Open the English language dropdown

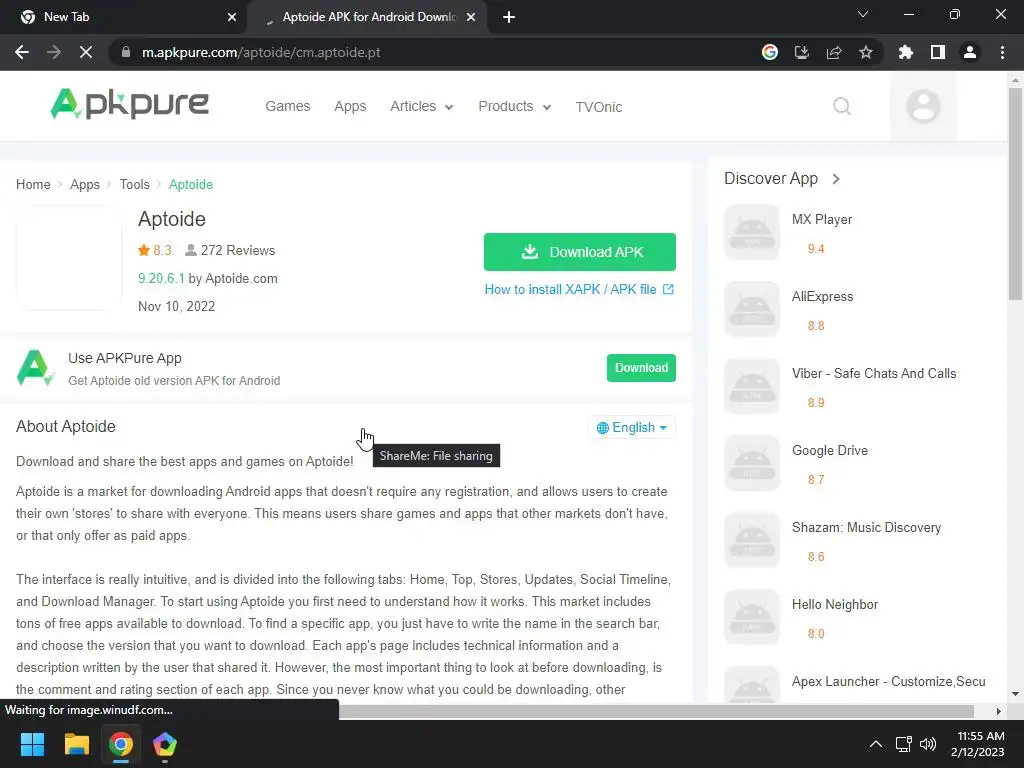pos(632,427)
